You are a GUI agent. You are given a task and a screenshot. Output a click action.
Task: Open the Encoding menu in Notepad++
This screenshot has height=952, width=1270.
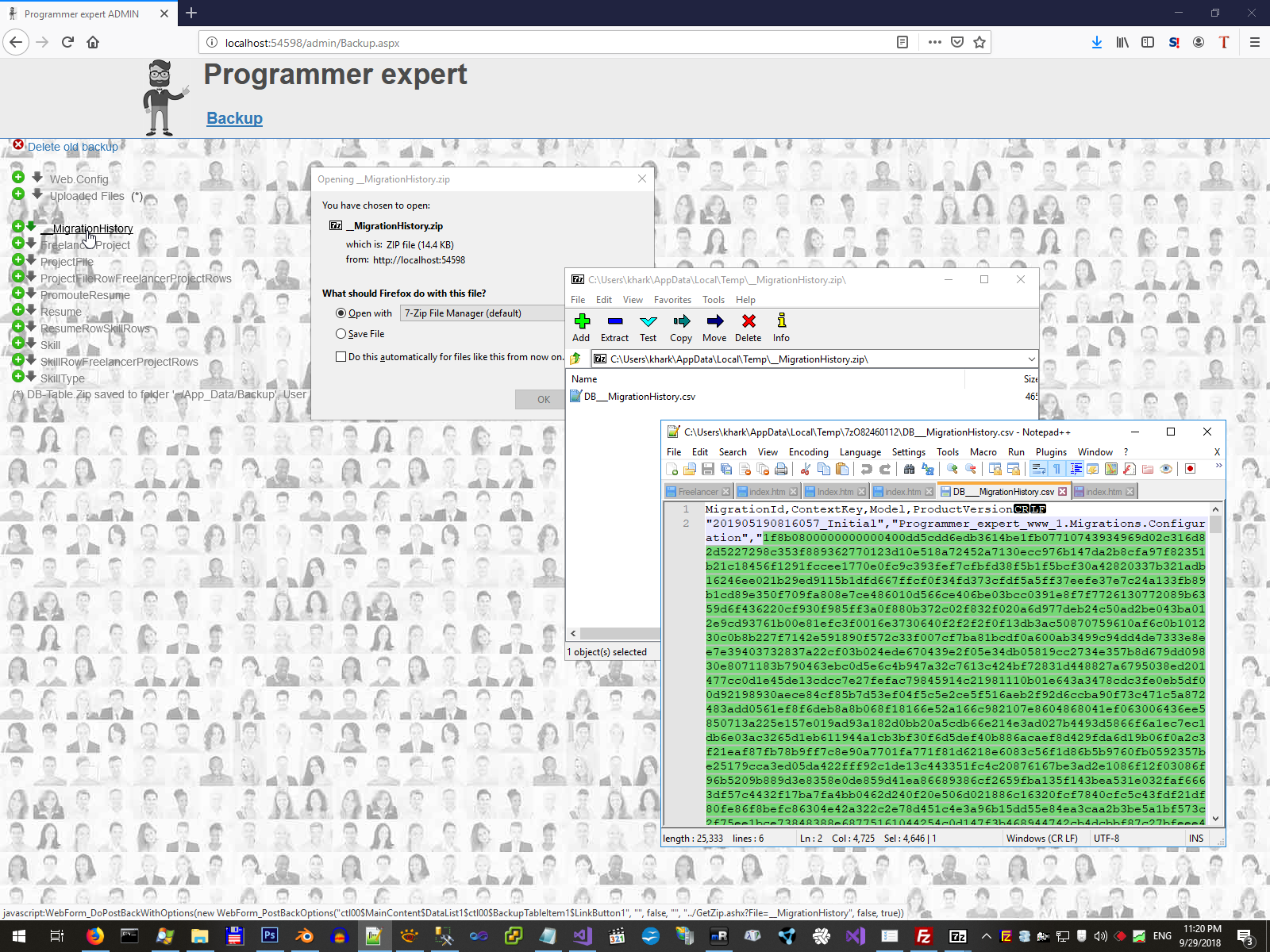point(808,451)
